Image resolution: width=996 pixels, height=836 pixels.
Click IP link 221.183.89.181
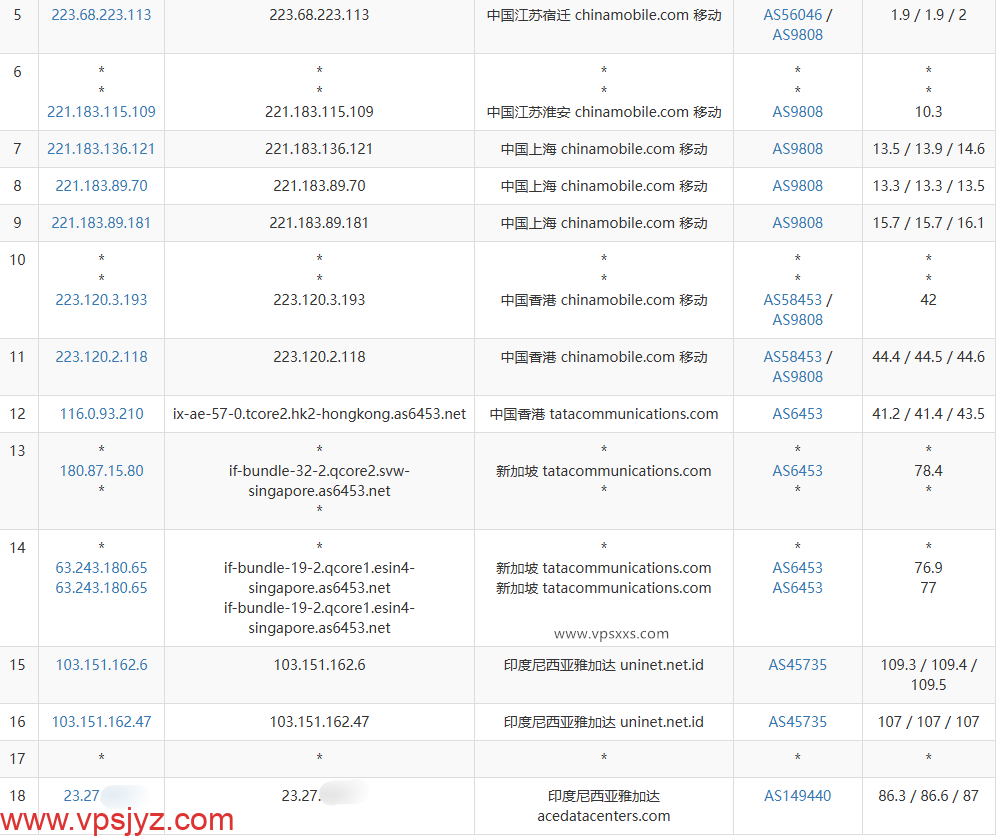click(101, 223)
